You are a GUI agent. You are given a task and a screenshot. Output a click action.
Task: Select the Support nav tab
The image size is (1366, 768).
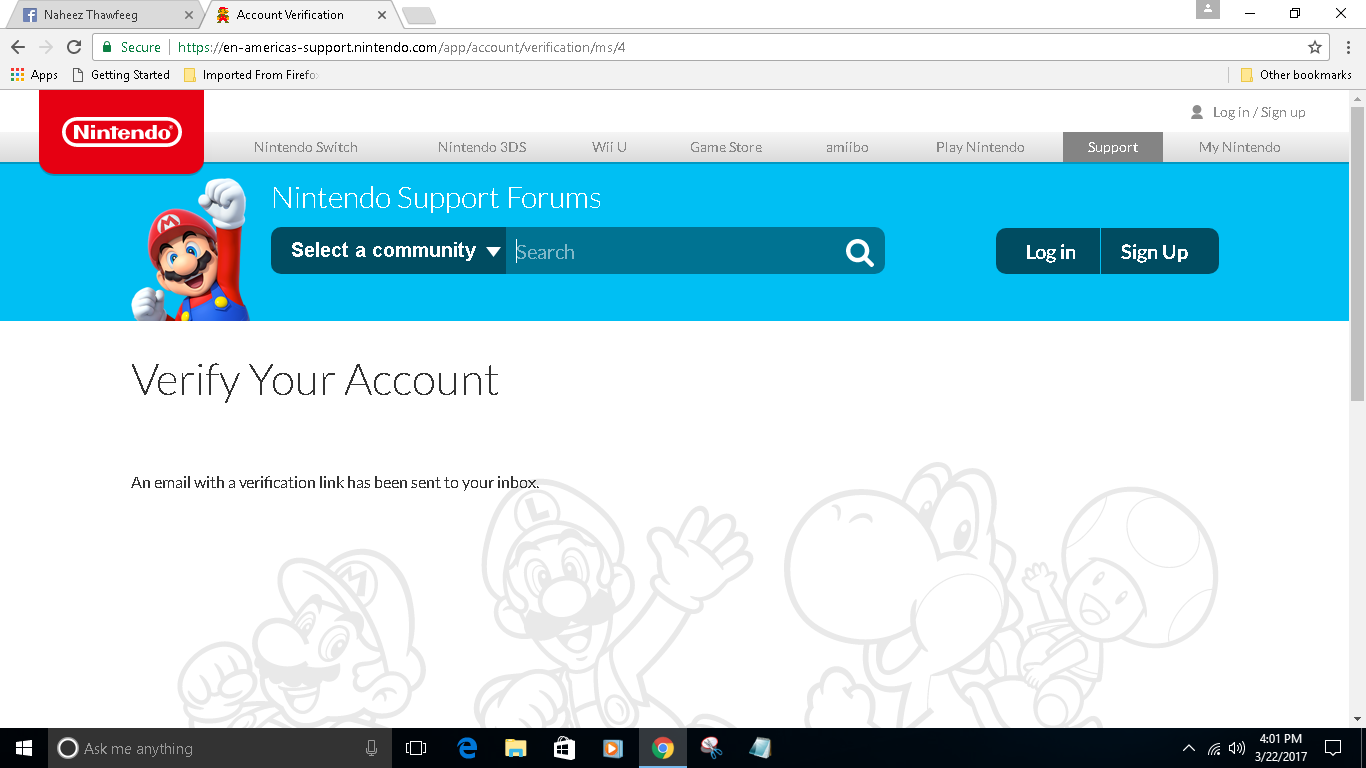pos(1113,147)
